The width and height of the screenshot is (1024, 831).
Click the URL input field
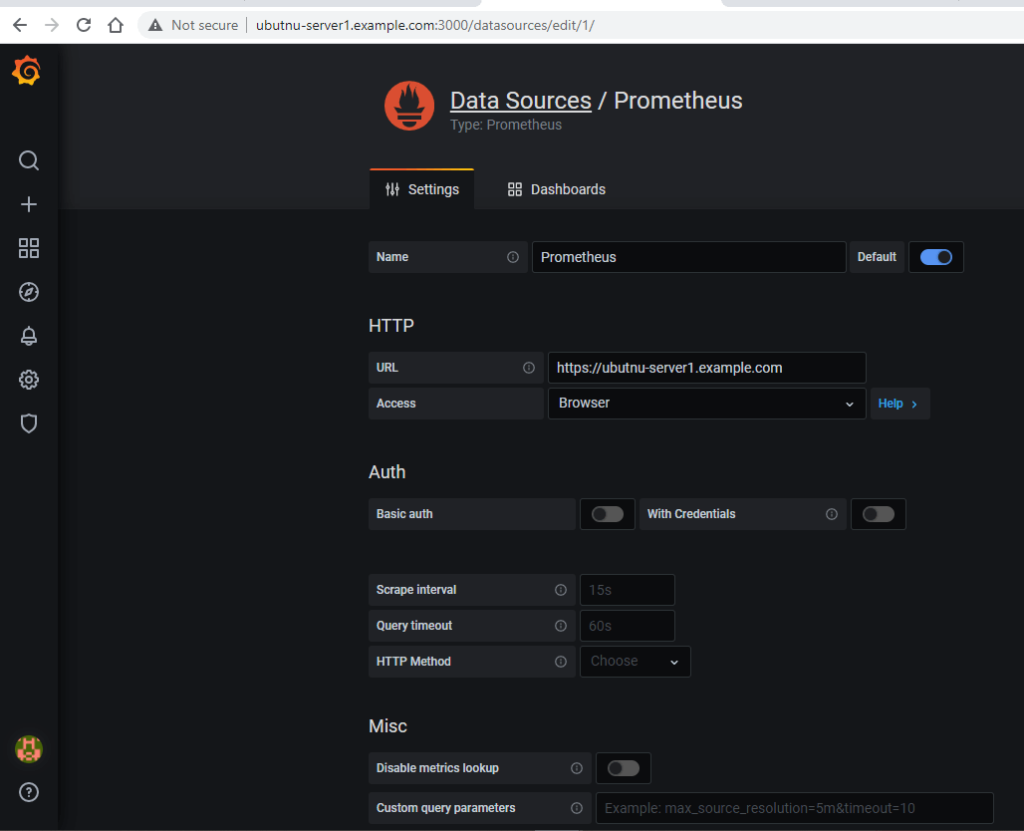click(x=707, y=368)
